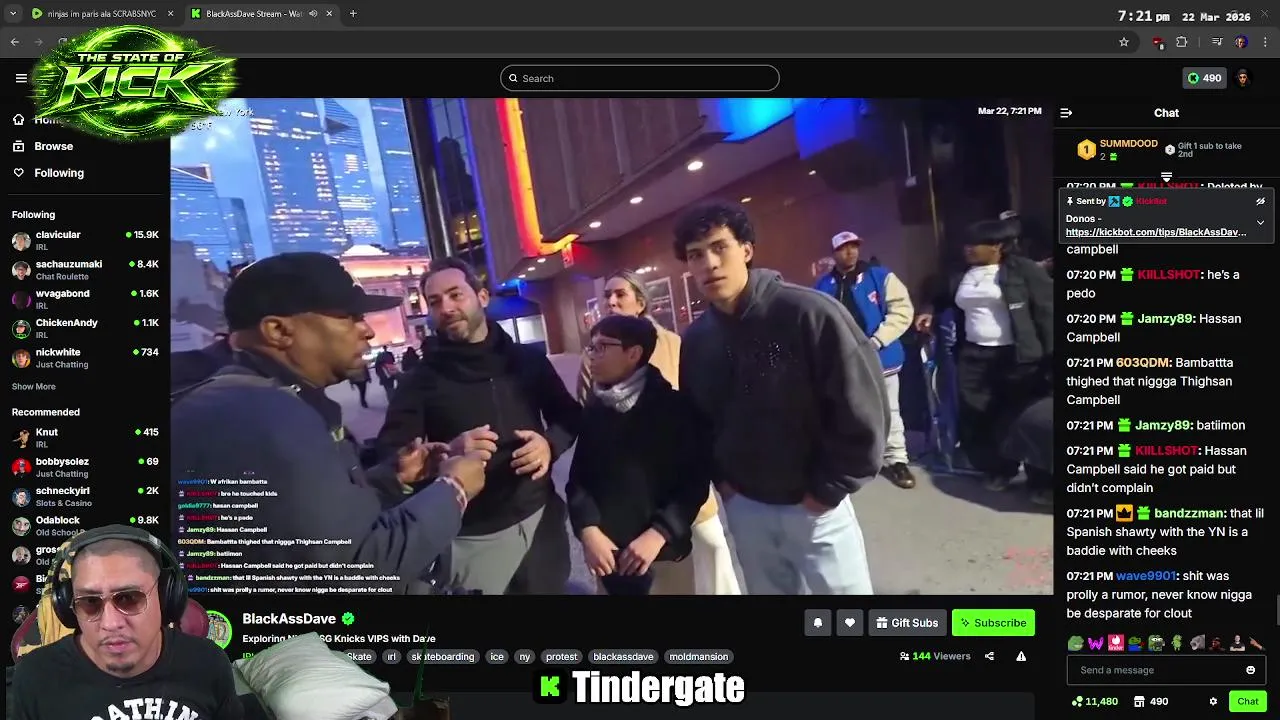Click the blackassdave tag

click(623, 657)
